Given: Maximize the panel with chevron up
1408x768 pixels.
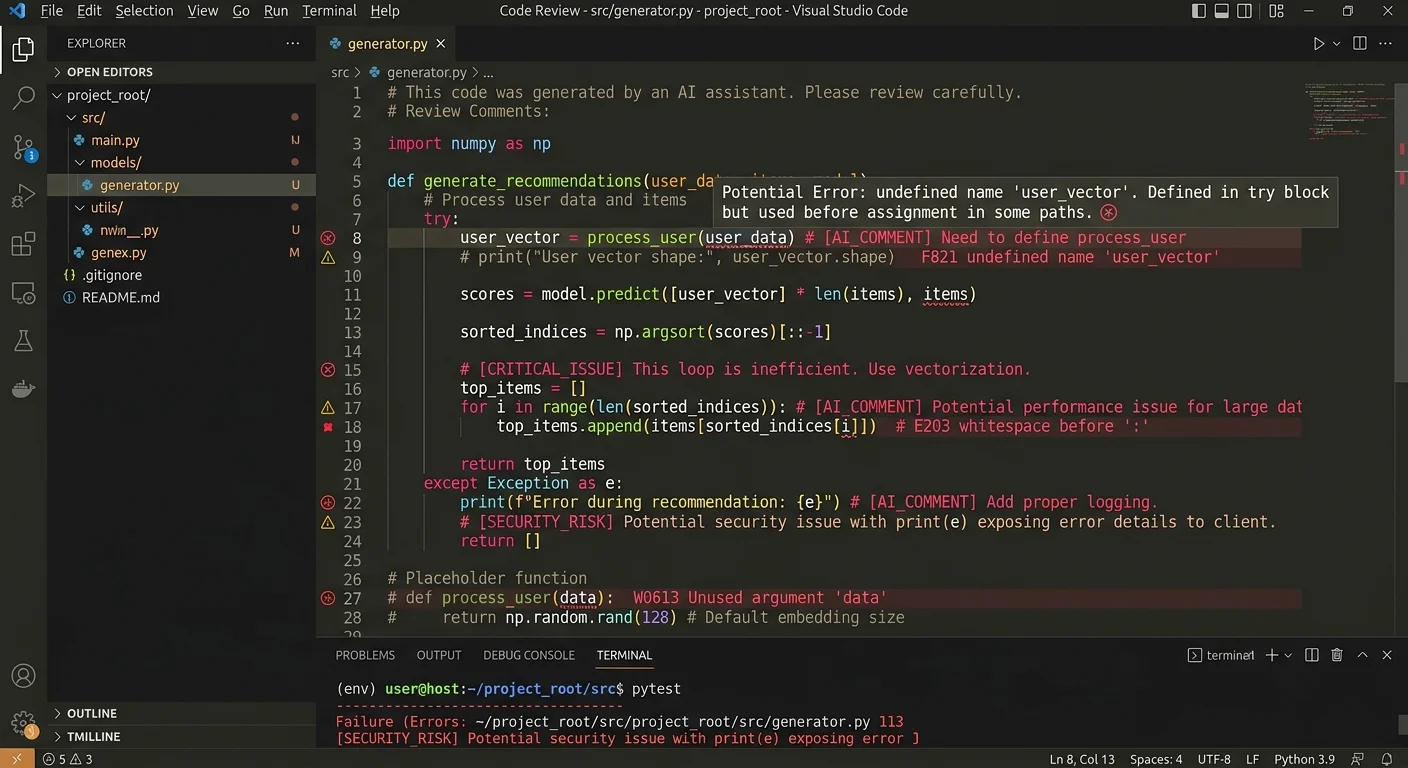Looking at the screenshot, I should (x=1363, y=655).
